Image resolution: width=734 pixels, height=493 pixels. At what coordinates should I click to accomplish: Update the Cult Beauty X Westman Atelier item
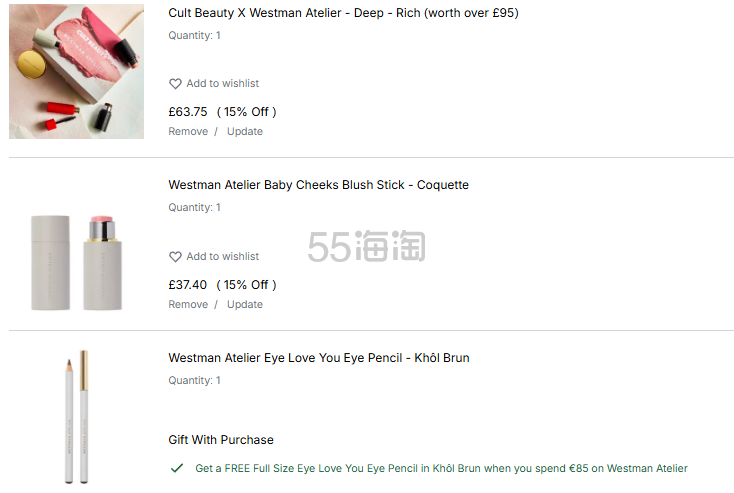point(245,132)
